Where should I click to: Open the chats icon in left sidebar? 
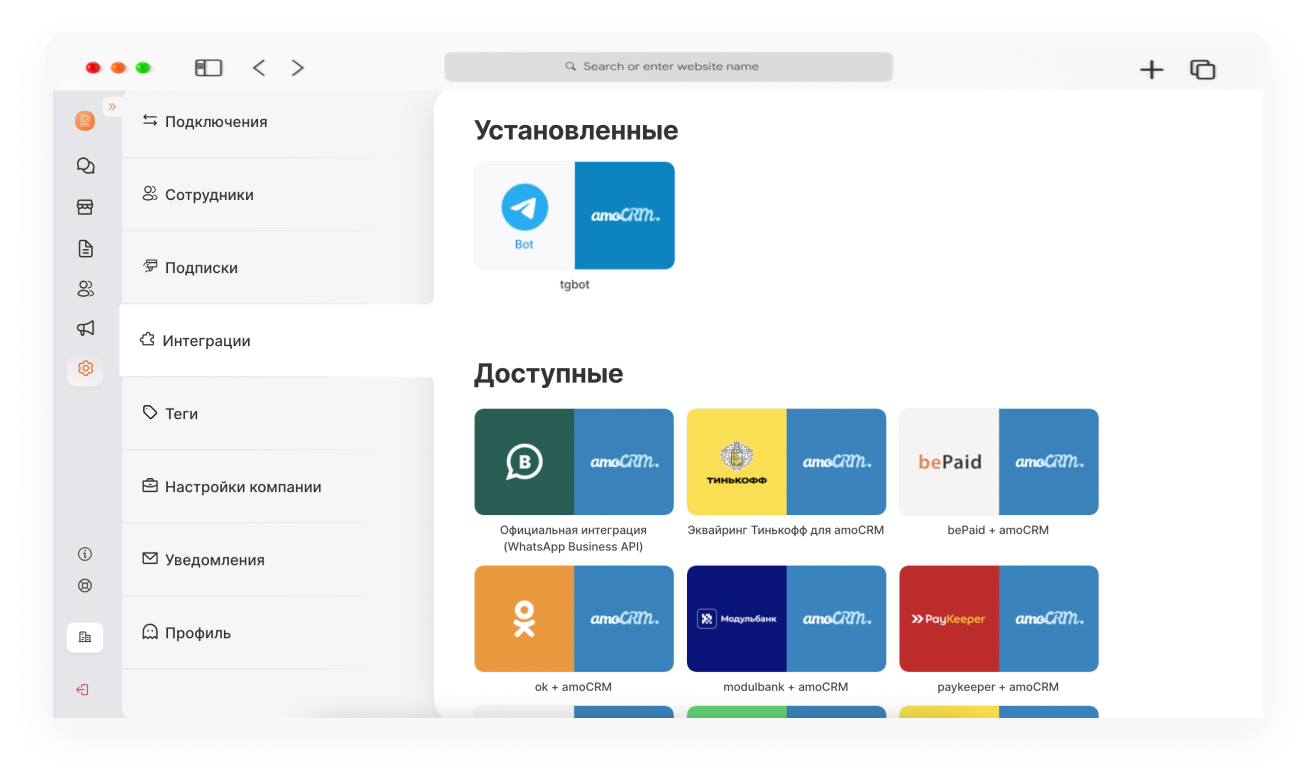pyautogui.click(x=85, y=166)
